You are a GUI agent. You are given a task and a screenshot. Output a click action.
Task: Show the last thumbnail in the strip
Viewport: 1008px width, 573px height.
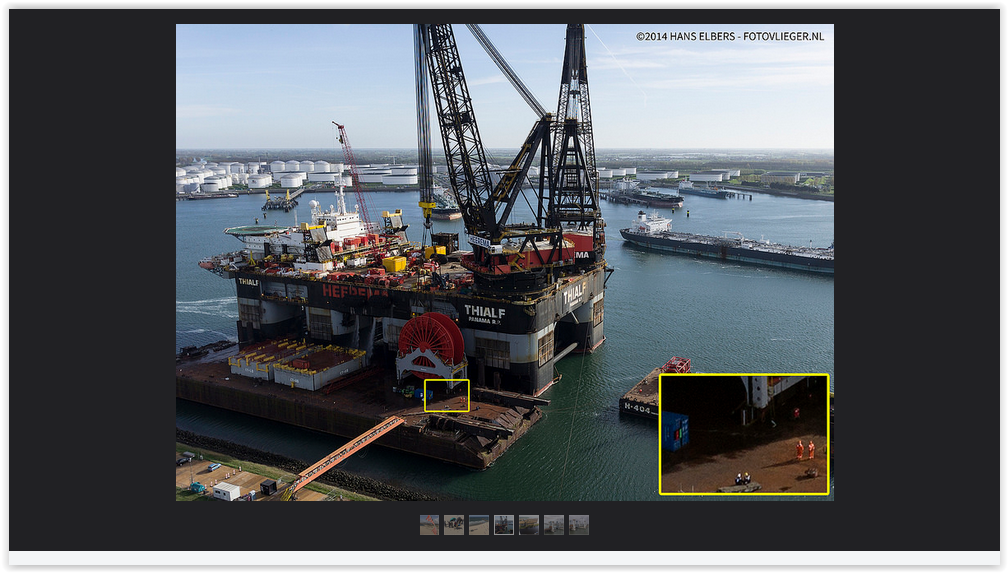[x=579, y=525]
